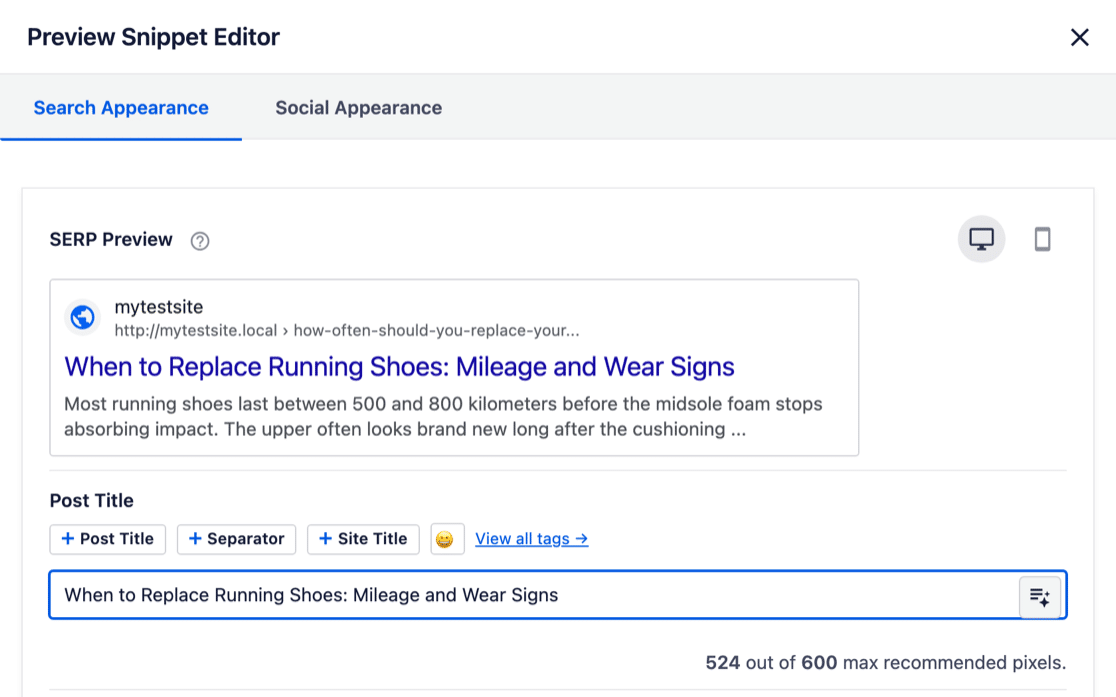This screenshot has width=1116, height=697.
Task: Select desktop preview mode icon
Action: [x=981, y=239]
